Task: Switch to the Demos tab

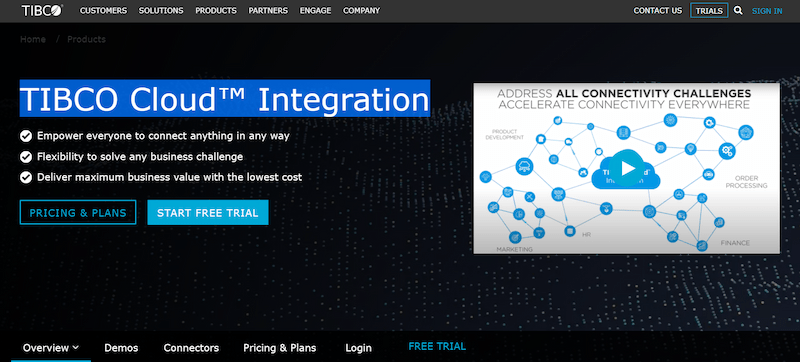Action: coord(121,348)
